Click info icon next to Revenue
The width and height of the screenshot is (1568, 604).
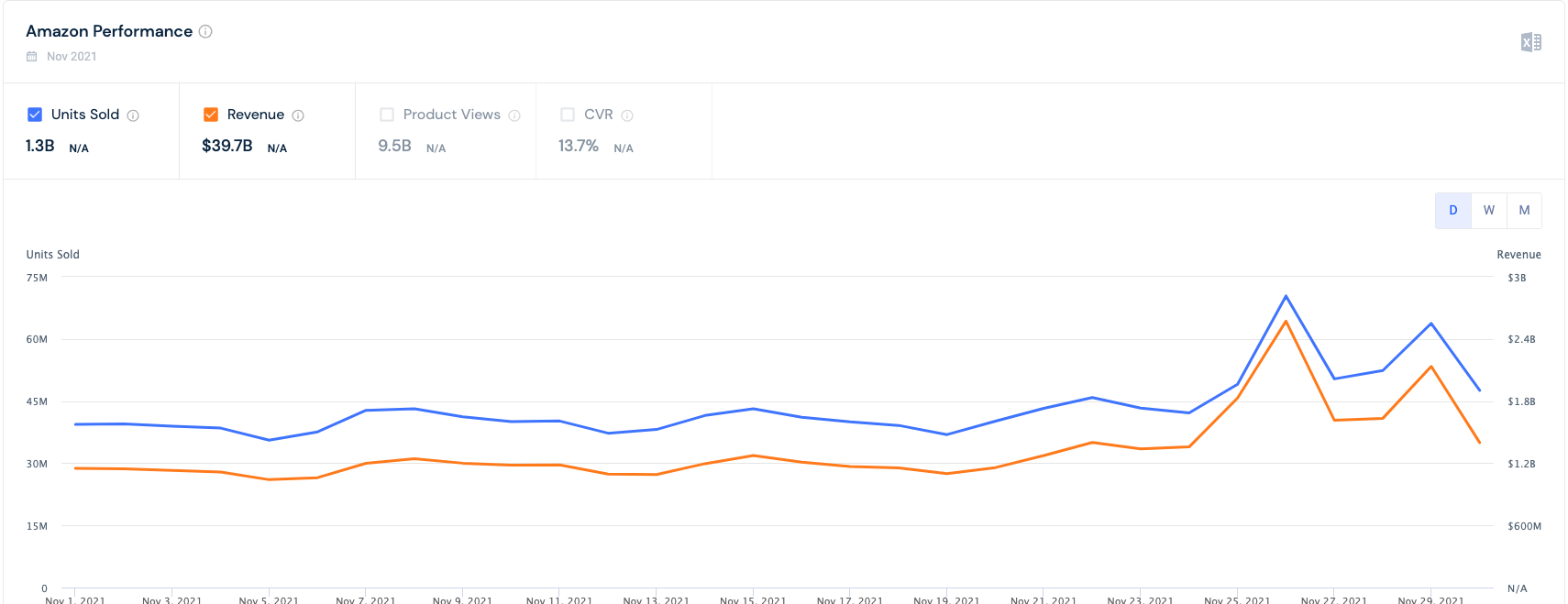(298, 115)
